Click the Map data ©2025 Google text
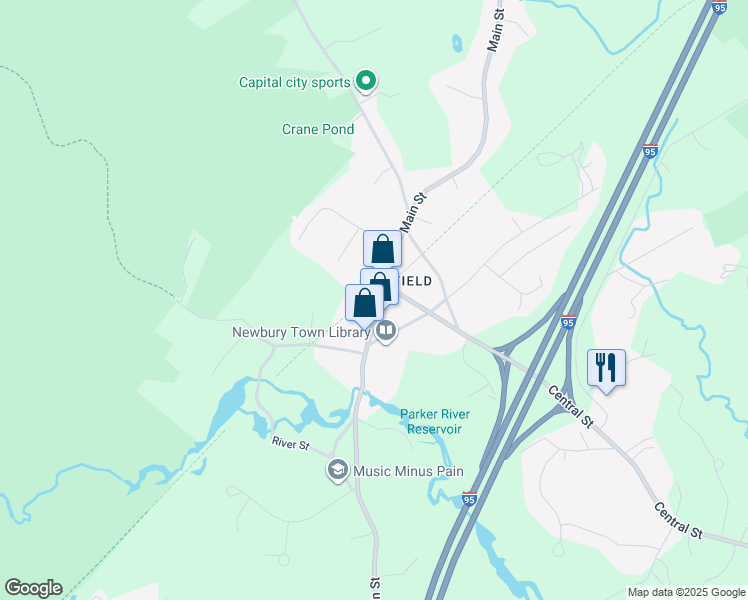Screen dimensions: 748x600 click(x=686, y=593)
